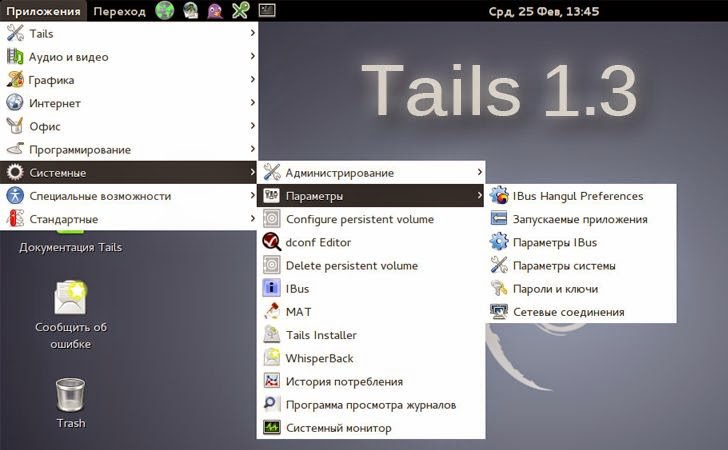The width and height of the screenshot is (728, 450).
Task: Click the Интернет menu label
Action: tap(55, 103)
